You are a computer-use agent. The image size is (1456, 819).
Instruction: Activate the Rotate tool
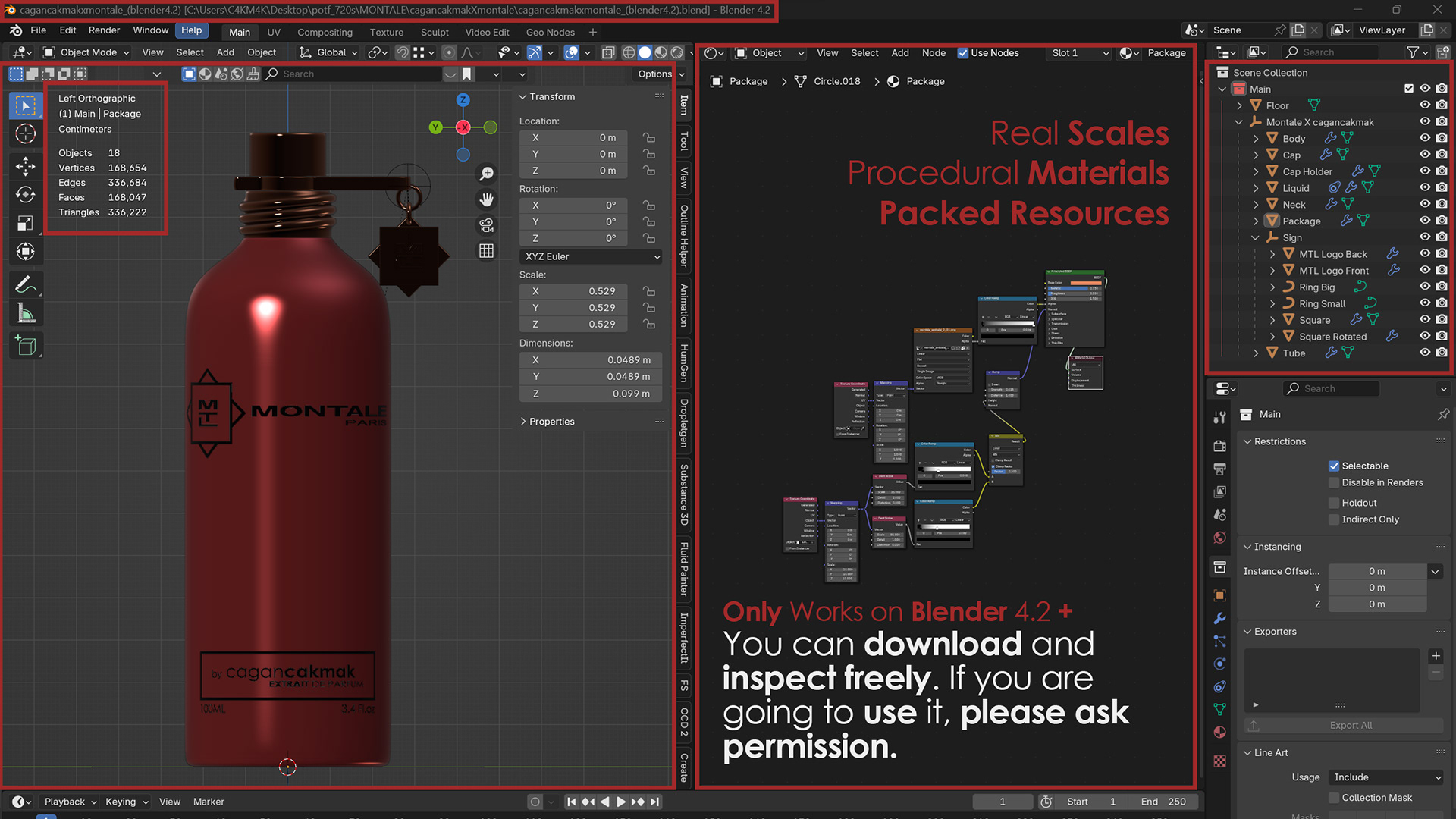tap(25, 194)
